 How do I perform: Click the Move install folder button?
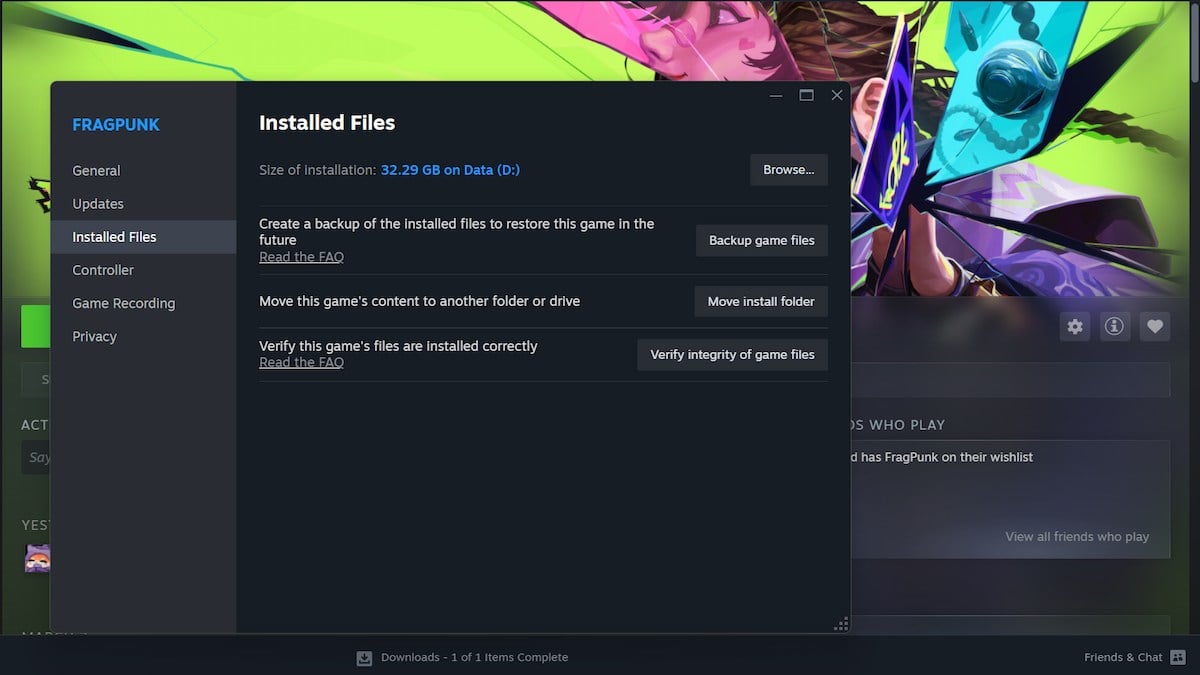760,301
